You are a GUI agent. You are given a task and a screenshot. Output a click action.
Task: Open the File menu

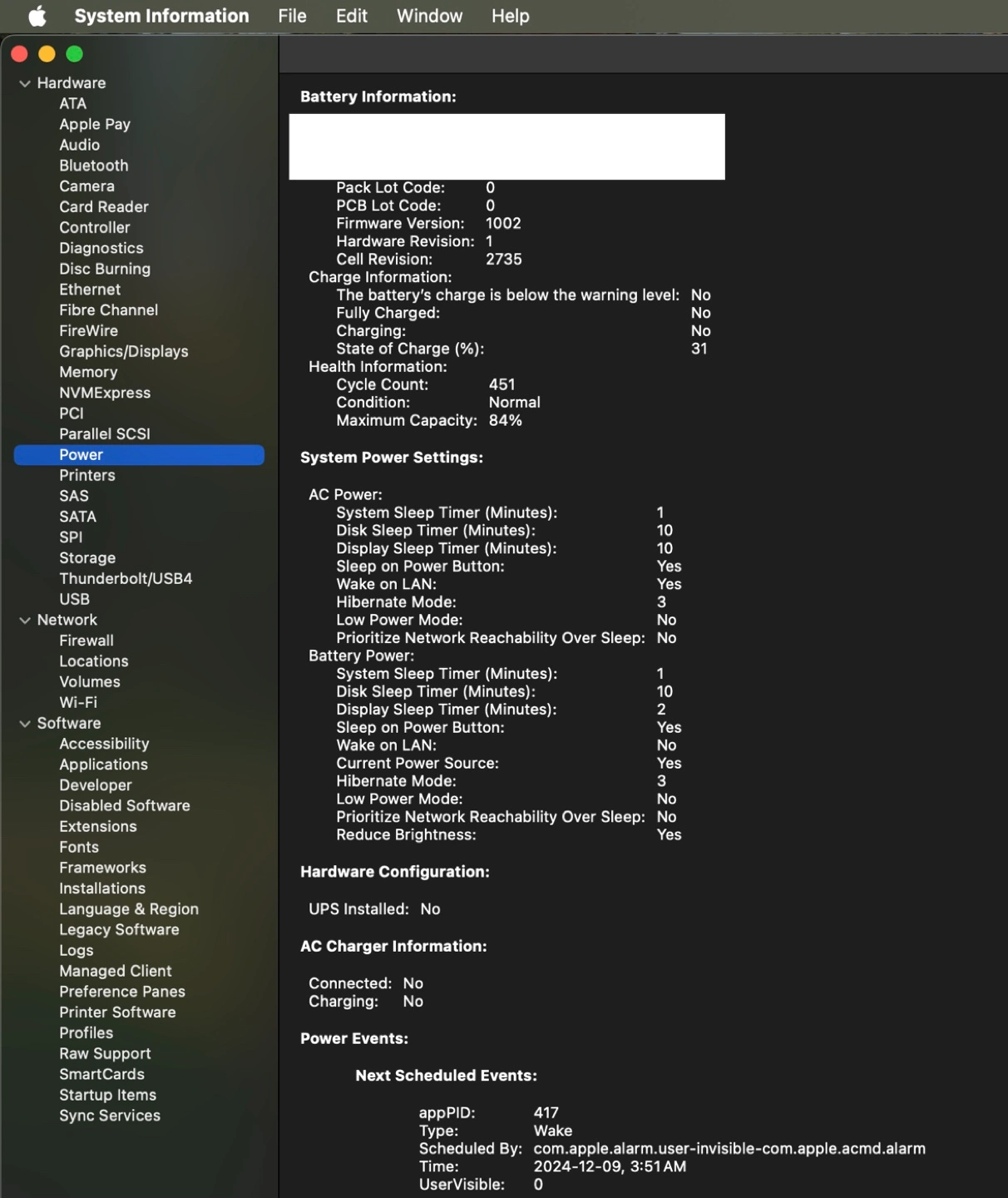tap(292, 16)
